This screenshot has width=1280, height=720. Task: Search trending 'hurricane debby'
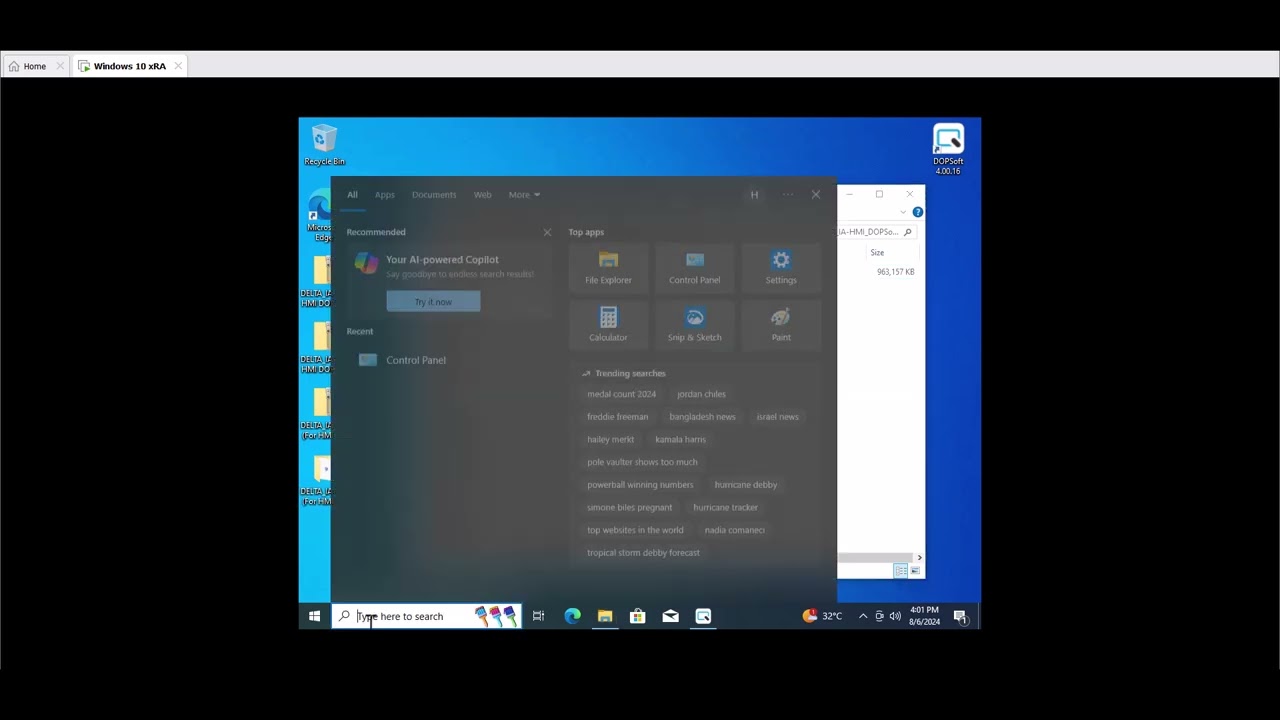coord(745,485)
